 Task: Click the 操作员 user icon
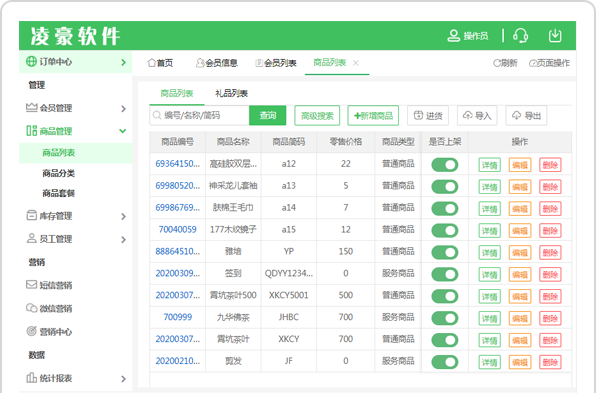coord(453,36)
